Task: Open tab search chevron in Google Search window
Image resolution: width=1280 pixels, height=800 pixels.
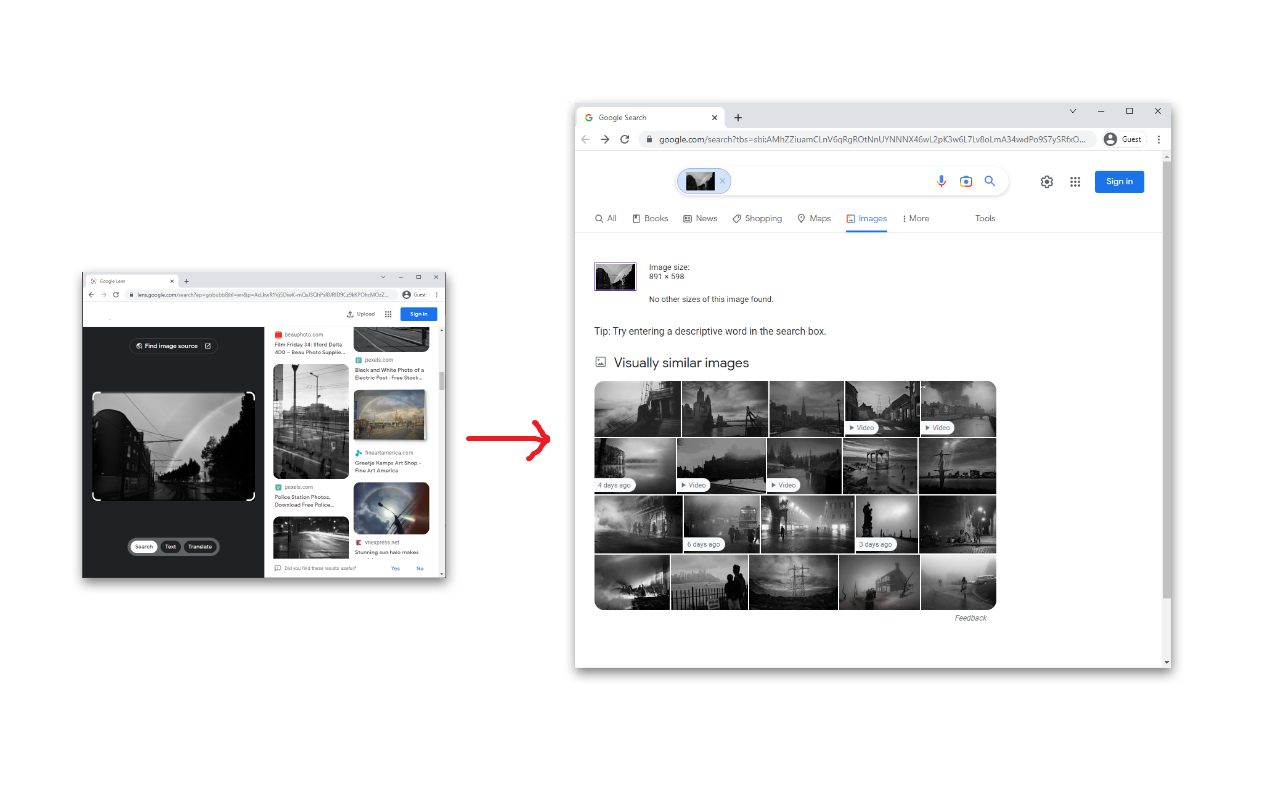Action: [1073, 111]
